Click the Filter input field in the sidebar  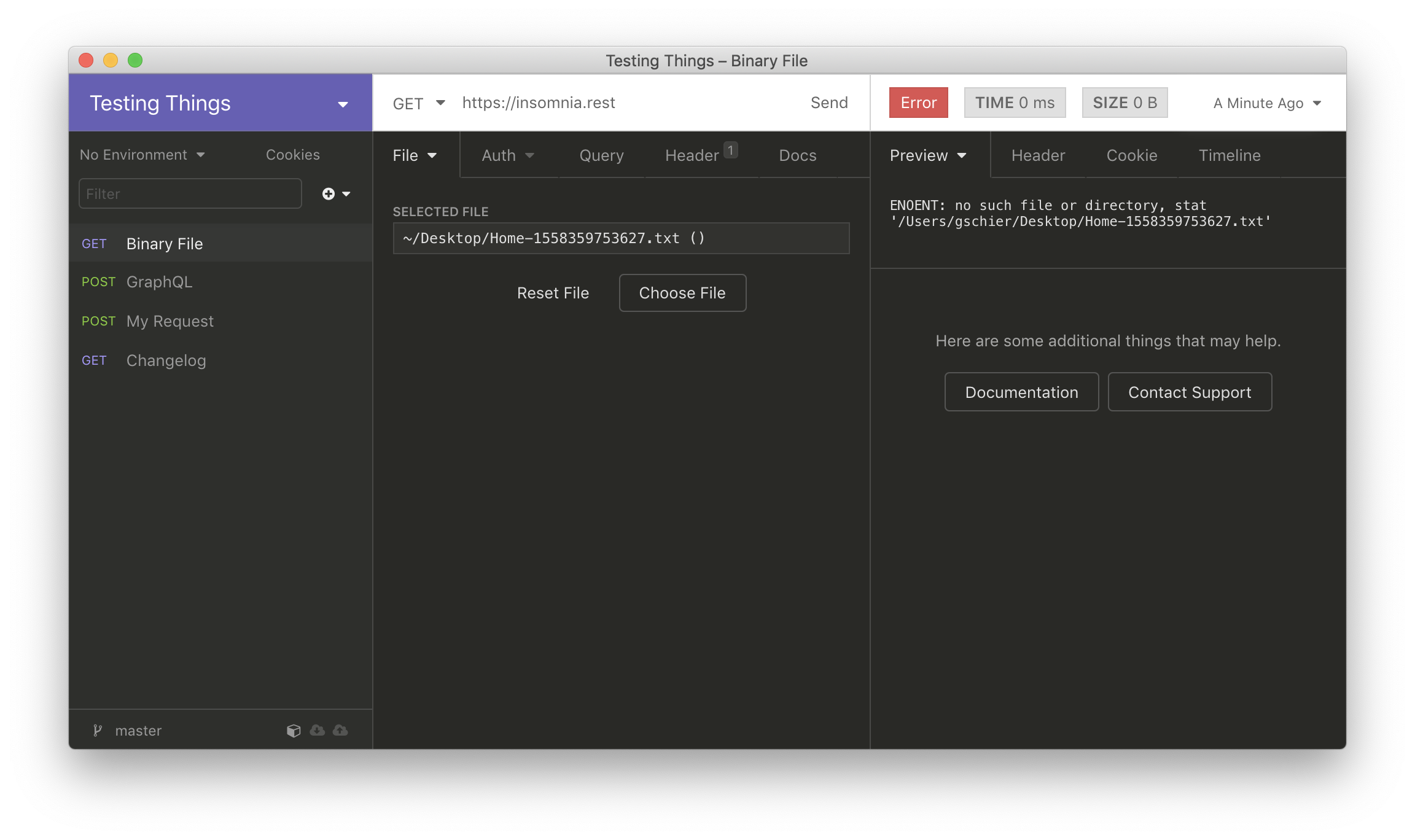coord(190,193)
